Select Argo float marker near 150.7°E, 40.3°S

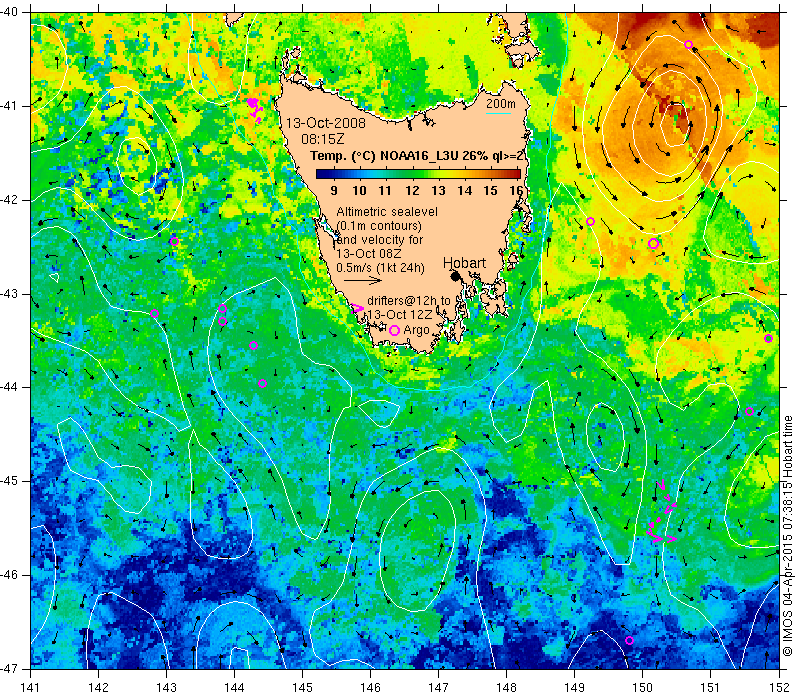pyautogui.click(x=688, y=44)
